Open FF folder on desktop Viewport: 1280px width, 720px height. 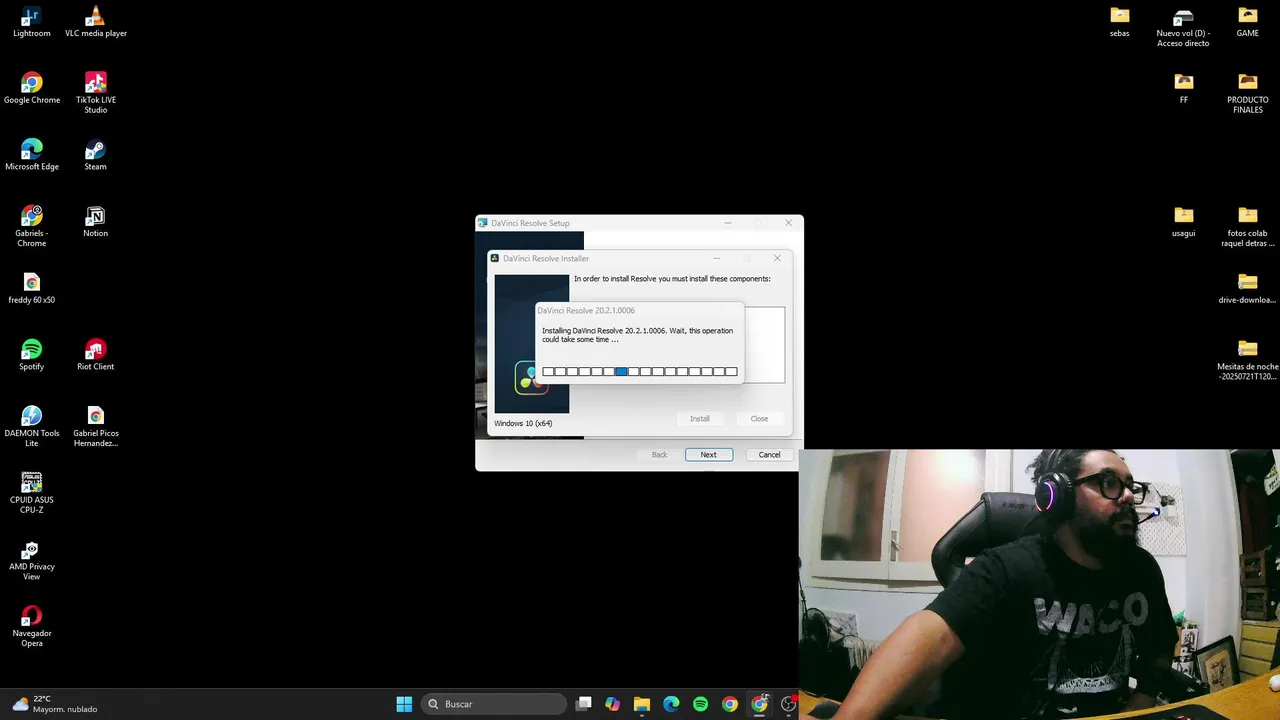click(x=1183, y=89)
